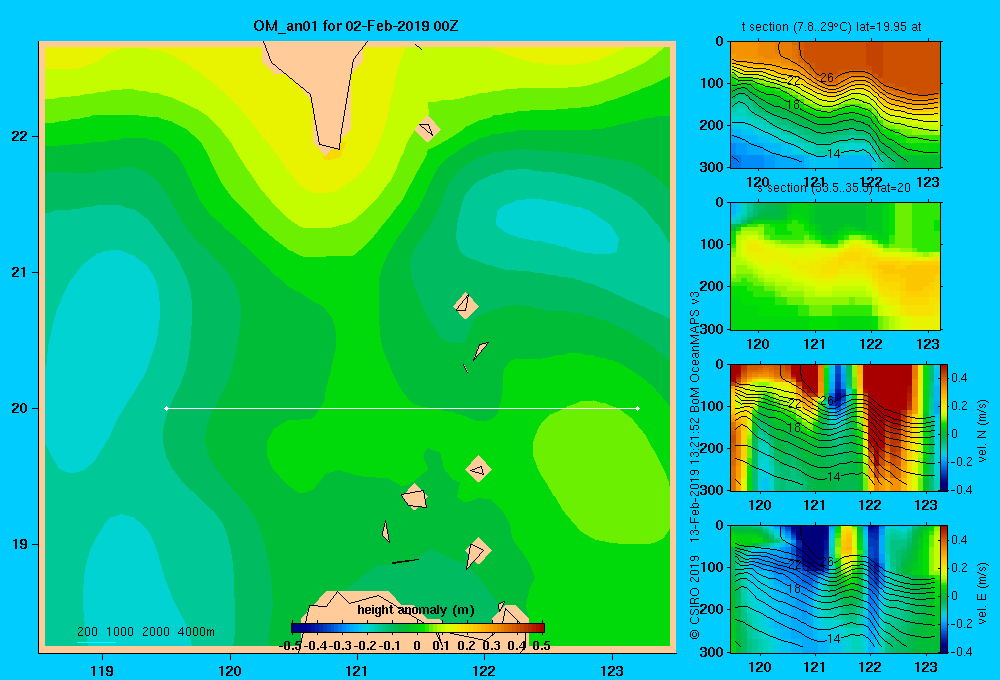Click the depth 300 label on temperature section
The height and width of the screenshot is (680, 1000).
tap(711, 166)
